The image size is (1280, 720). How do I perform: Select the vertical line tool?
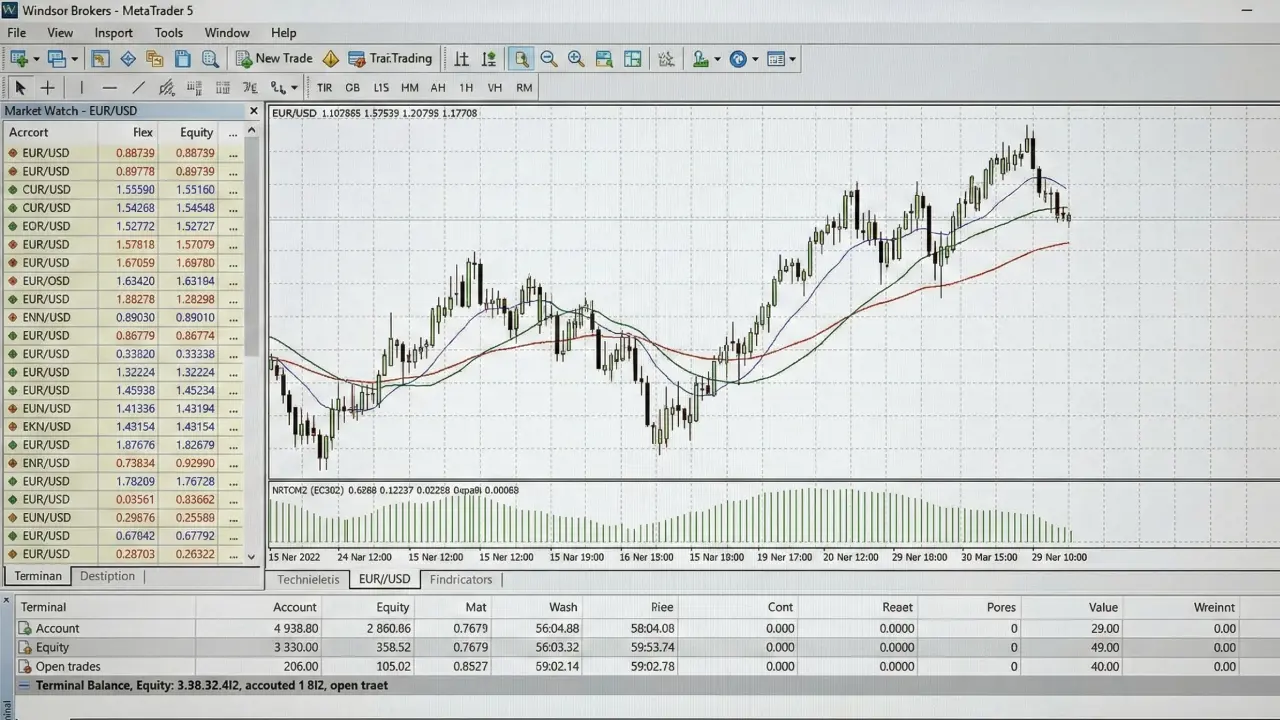click(81, 87)
